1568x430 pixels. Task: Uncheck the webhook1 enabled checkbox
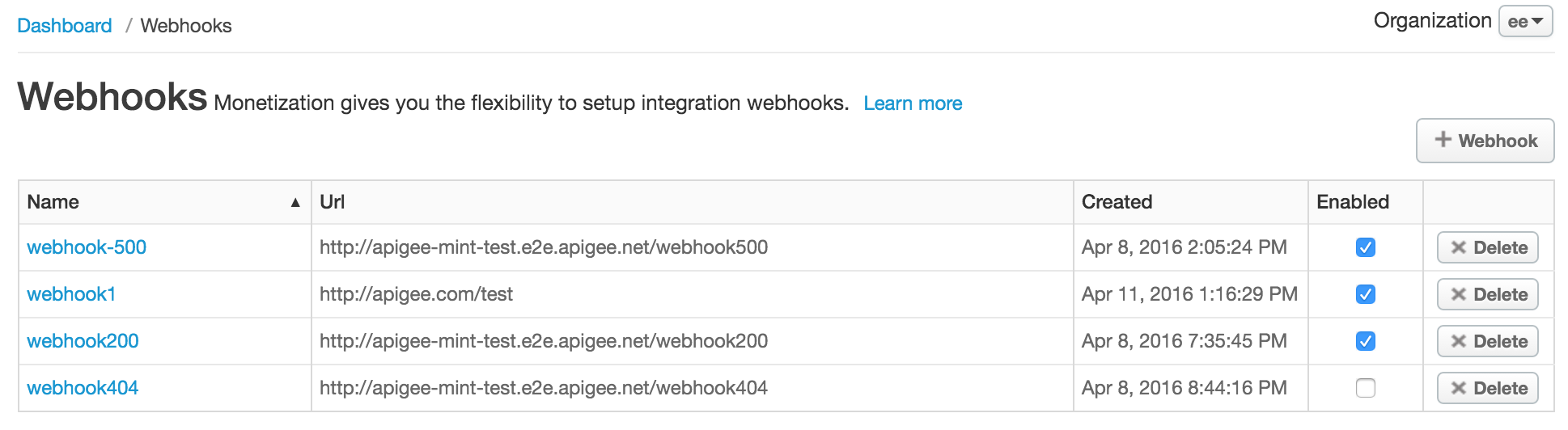(1365, 295)
